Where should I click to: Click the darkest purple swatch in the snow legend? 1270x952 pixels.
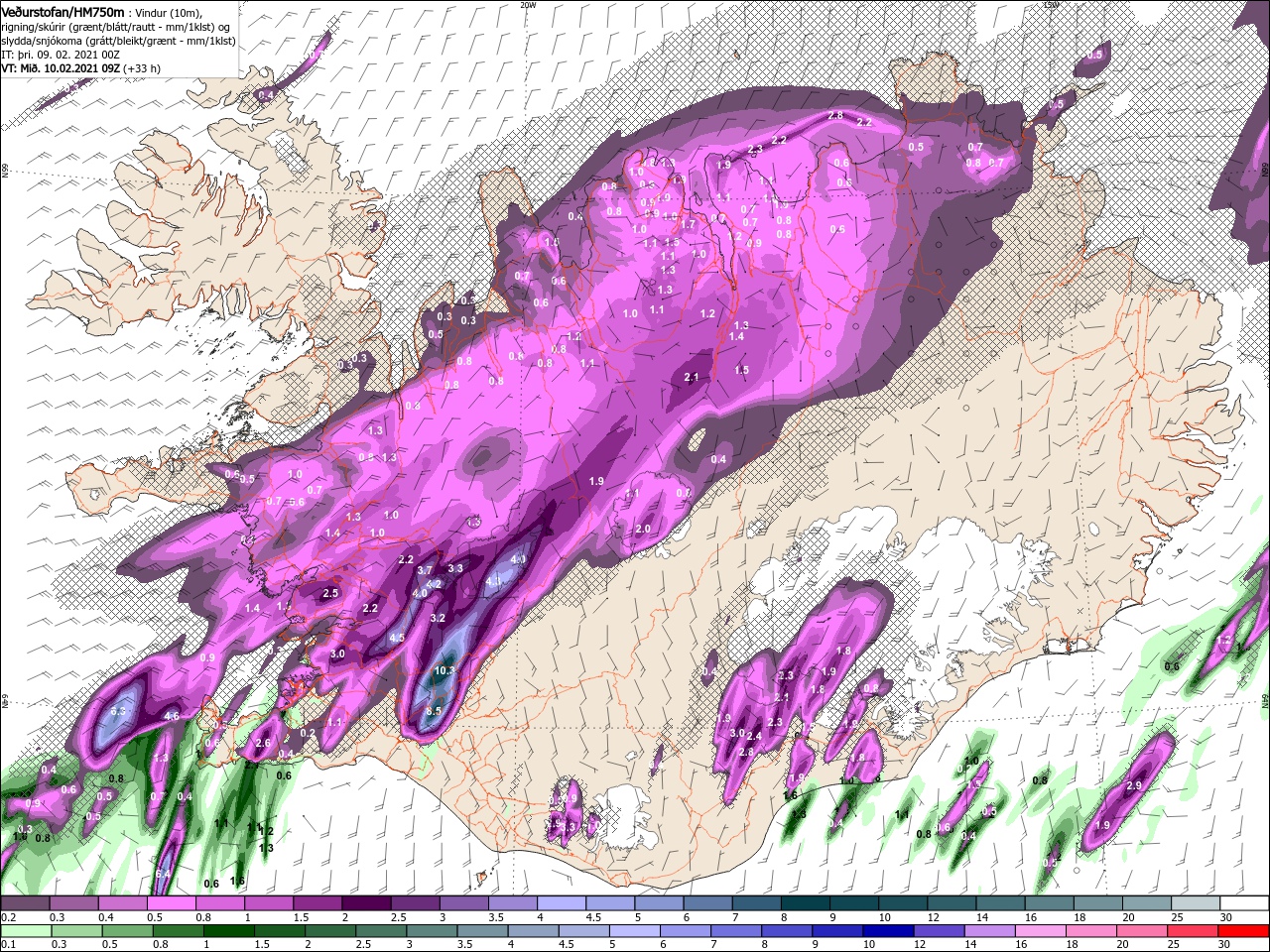[x=366, y=903]
